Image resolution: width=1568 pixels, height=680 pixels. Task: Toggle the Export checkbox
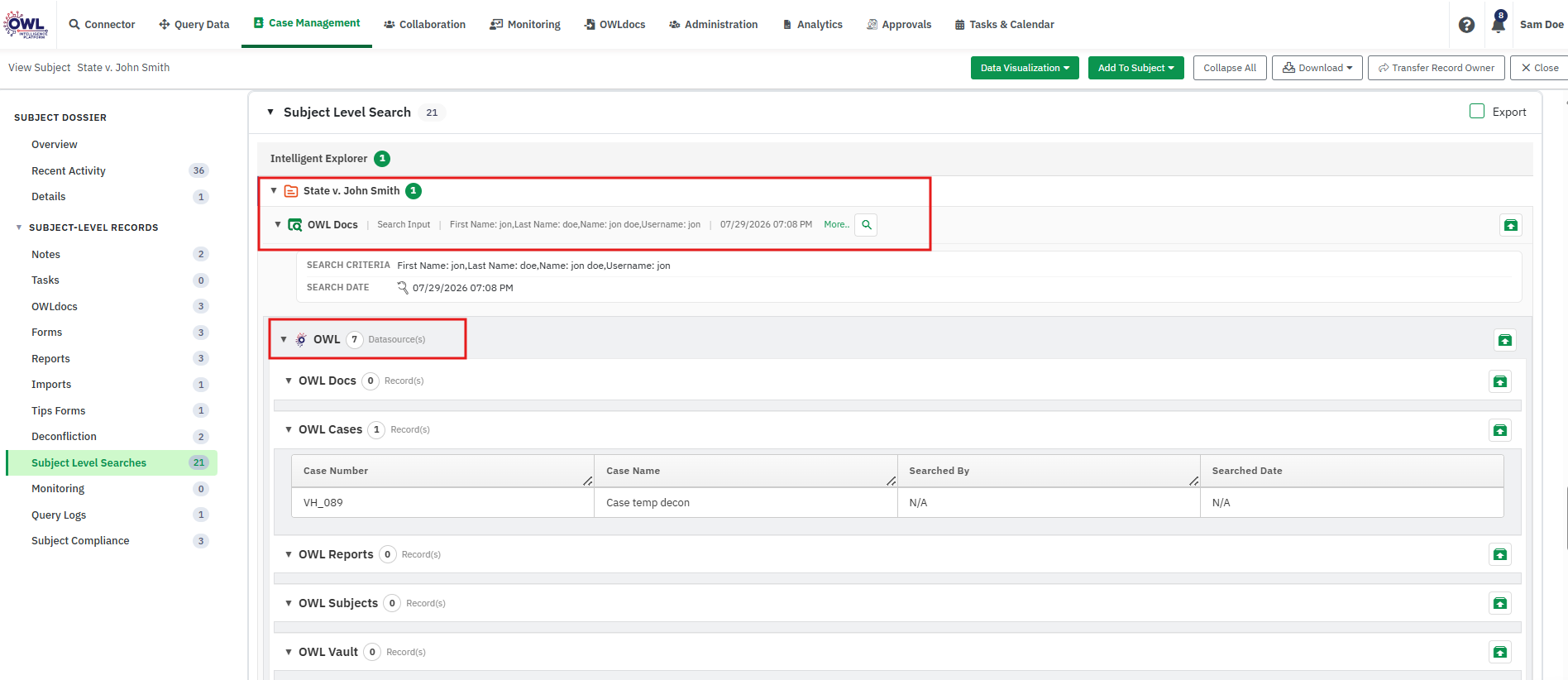pos(1477,112)
